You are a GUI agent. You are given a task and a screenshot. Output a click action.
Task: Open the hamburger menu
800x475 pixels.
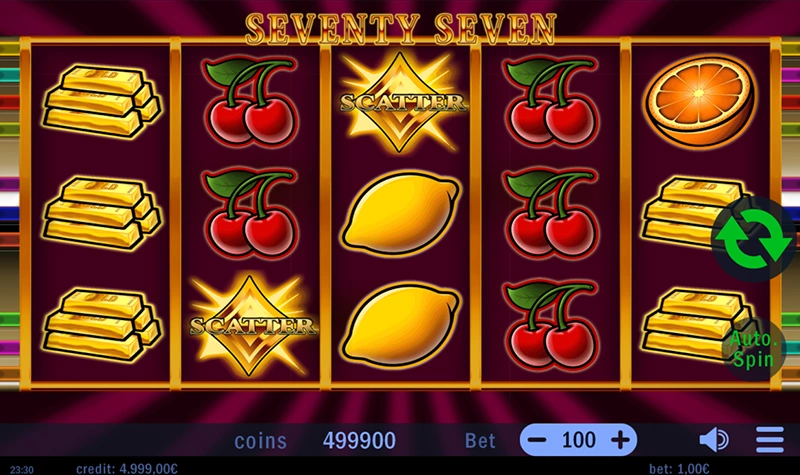click(x=770, y=440)
